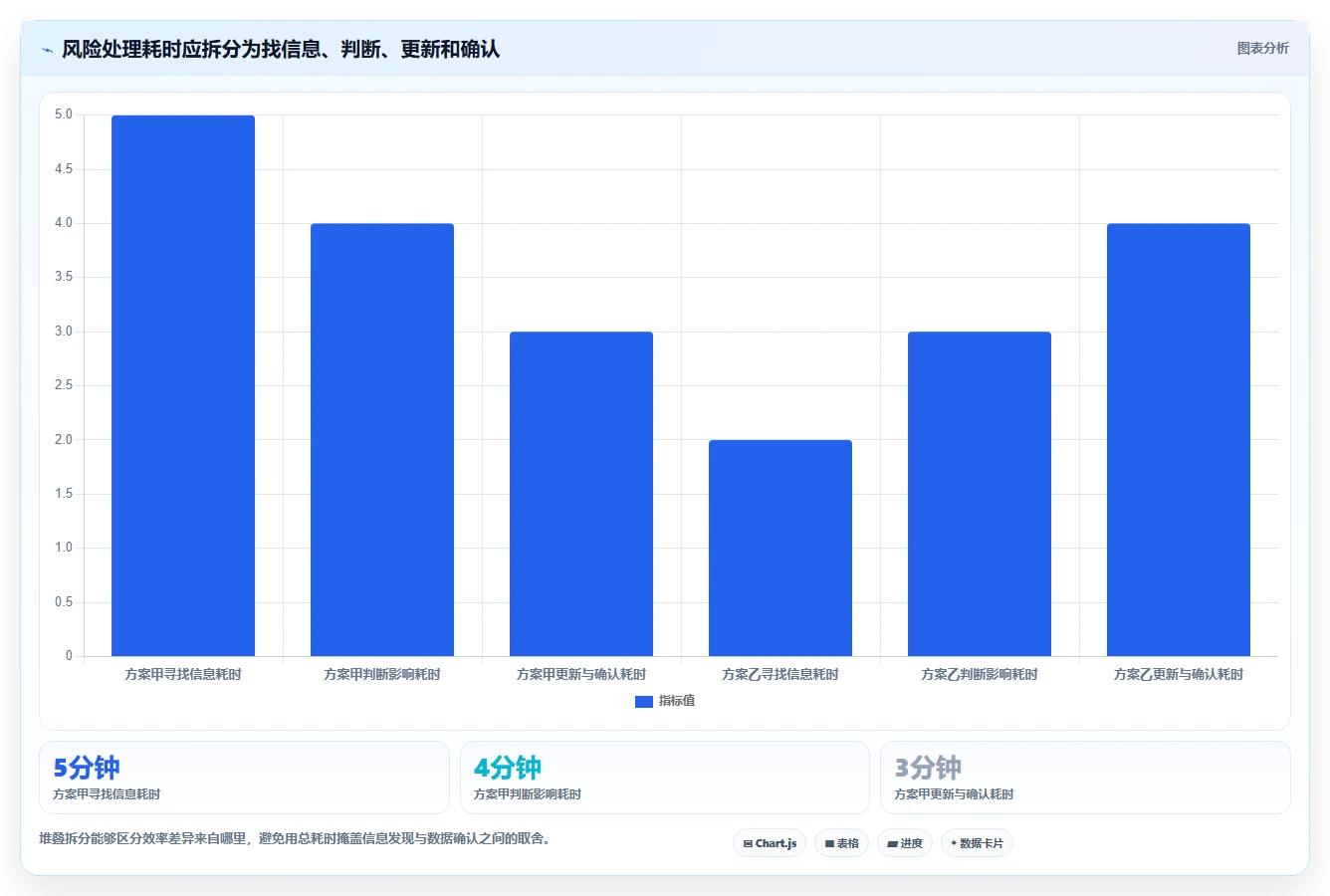Image resolution: width=1330 pixels, height=896 pixels.
Task: Click x-axis label 方案乙更新与确认耗时
Action: [1179, 675]
